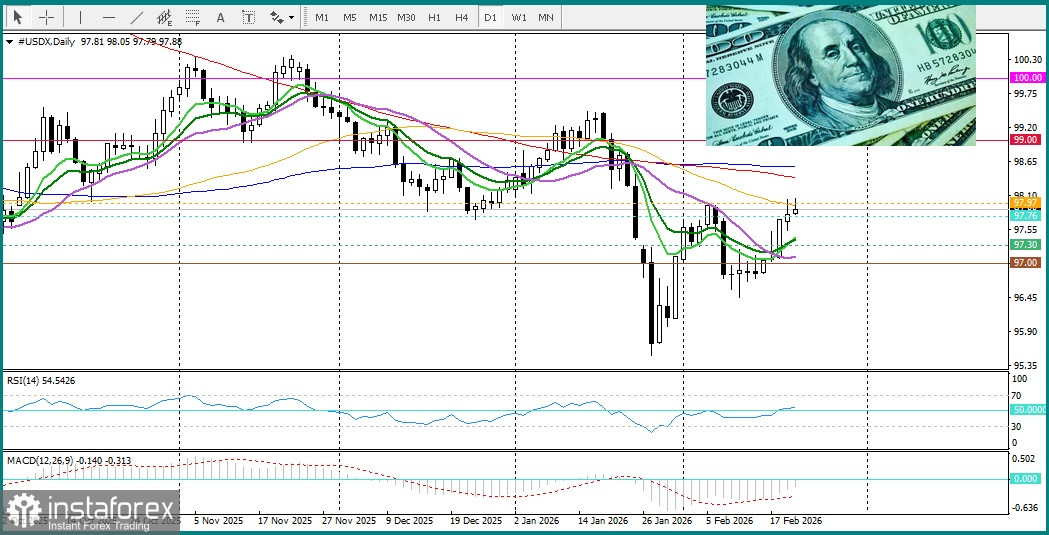Pick the vertical line drawing tool
1049x535 pixels.
[x=80, y=17]
